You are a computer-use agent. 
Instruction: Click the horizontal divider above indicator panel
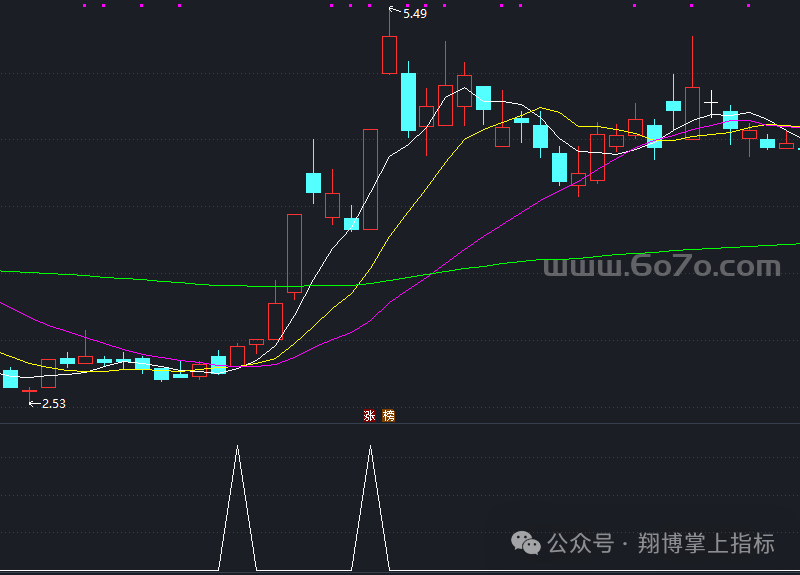coord(400,423)
